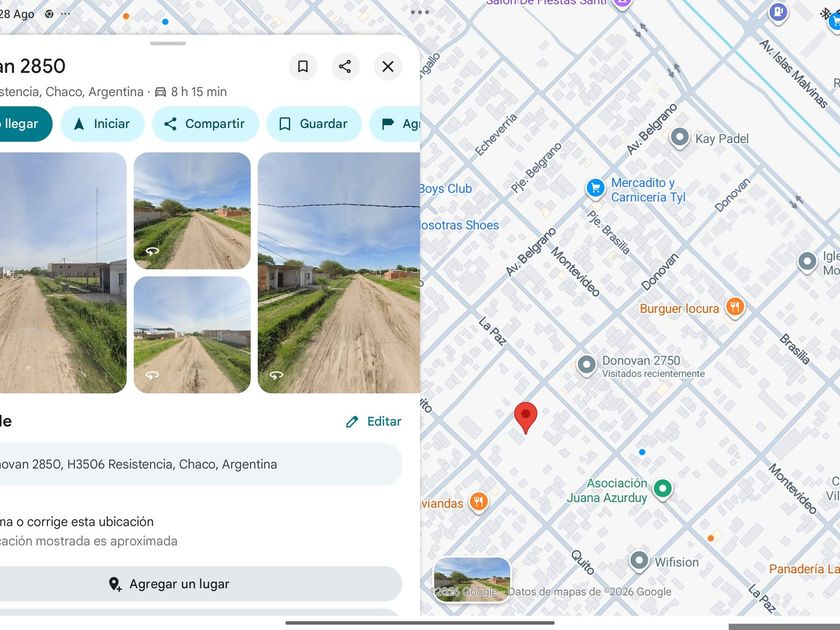This screenshot has height=630, width=840.
Task: Open Mercadito y Carnicería Tyl shop marker
Action: pos(595,188)
